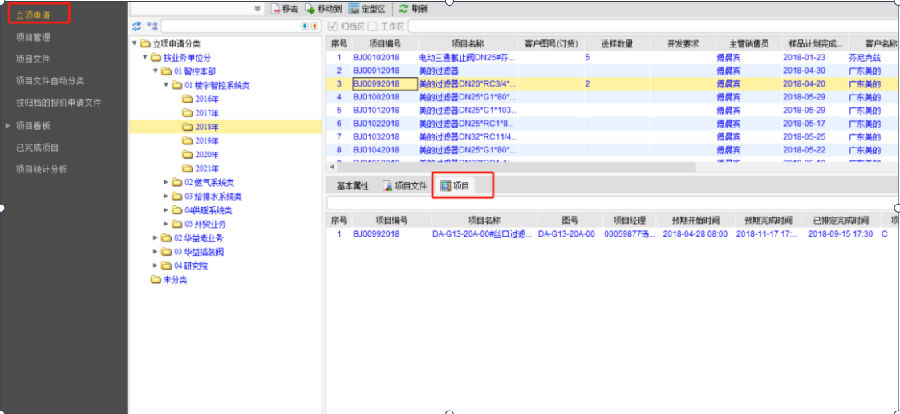Toggle the 工作区 checkbox

(373, 26)
